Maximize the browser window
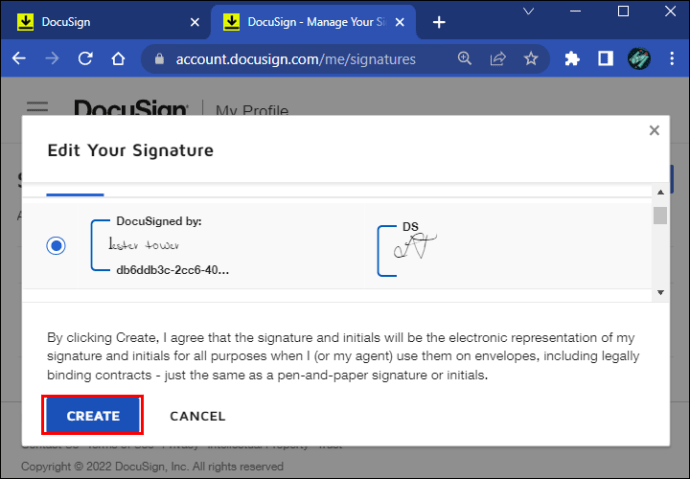 623,11
